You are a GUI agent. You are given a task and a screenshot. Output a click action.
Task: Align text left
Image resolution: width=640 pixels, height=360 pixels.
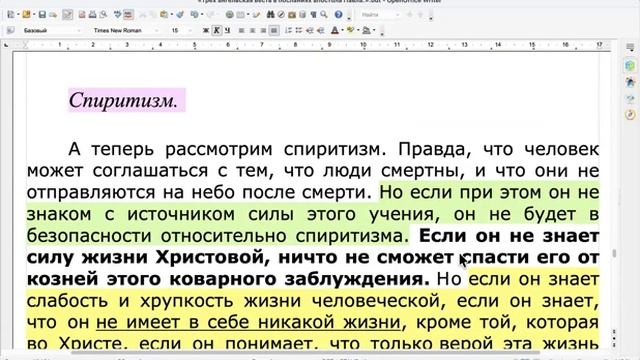(242, 30)
